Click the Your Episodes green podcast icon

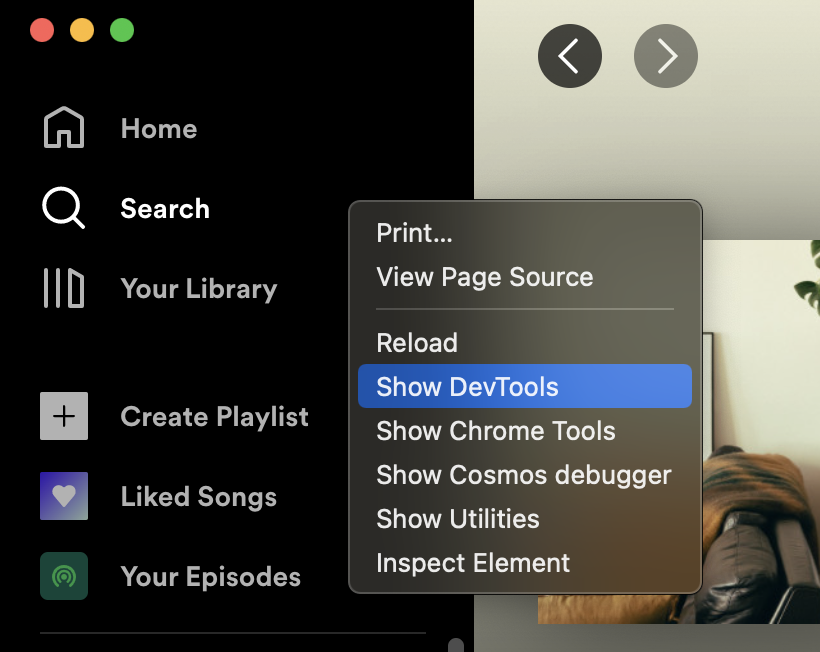pos(64,576)
